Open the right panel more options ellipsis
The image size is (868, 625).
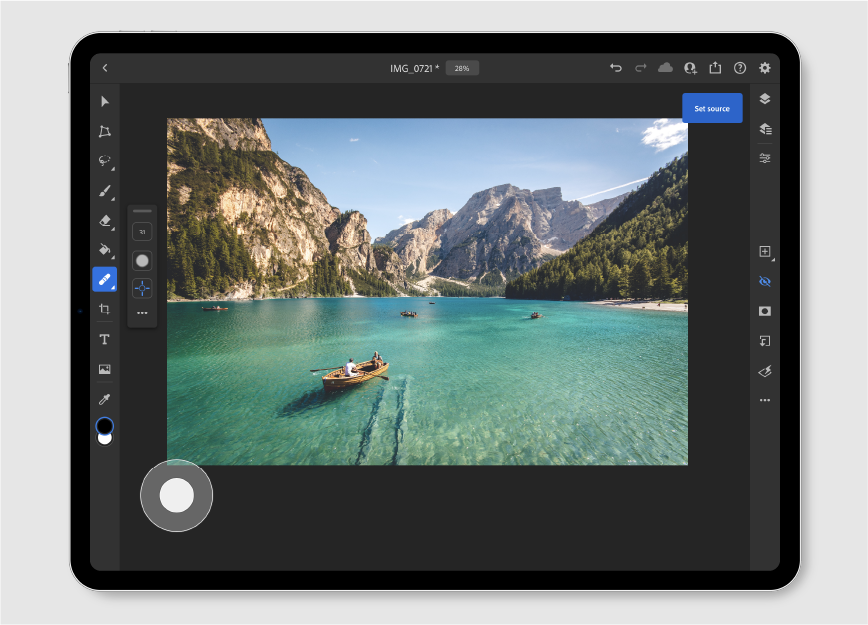(x=765, y=400)
